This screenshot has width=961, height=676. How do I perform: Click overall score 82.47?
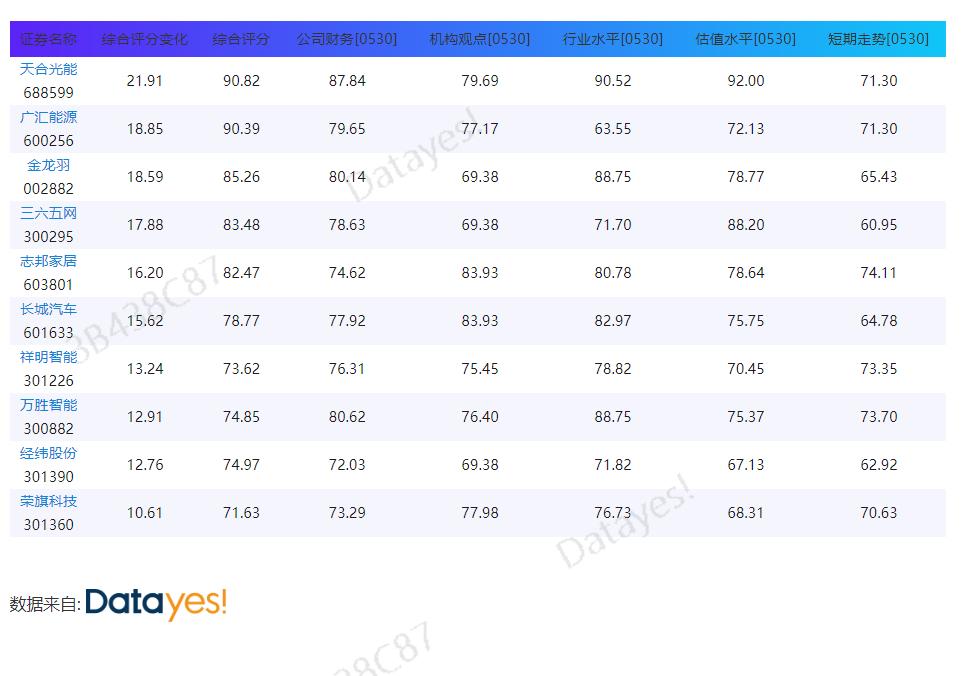click(241, 273)
